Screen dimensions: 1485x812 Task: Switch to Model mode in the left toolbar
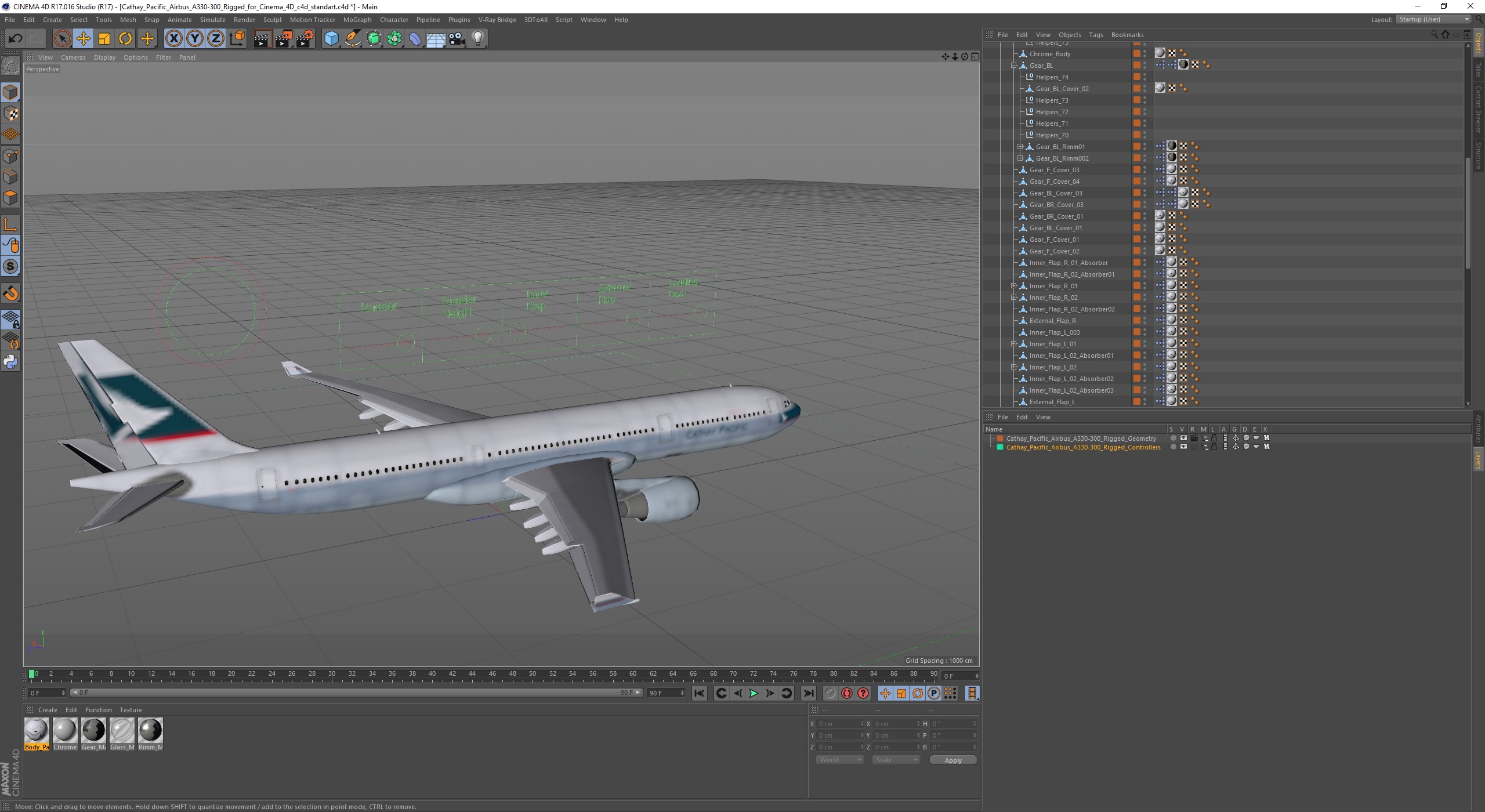pos(10,92)
